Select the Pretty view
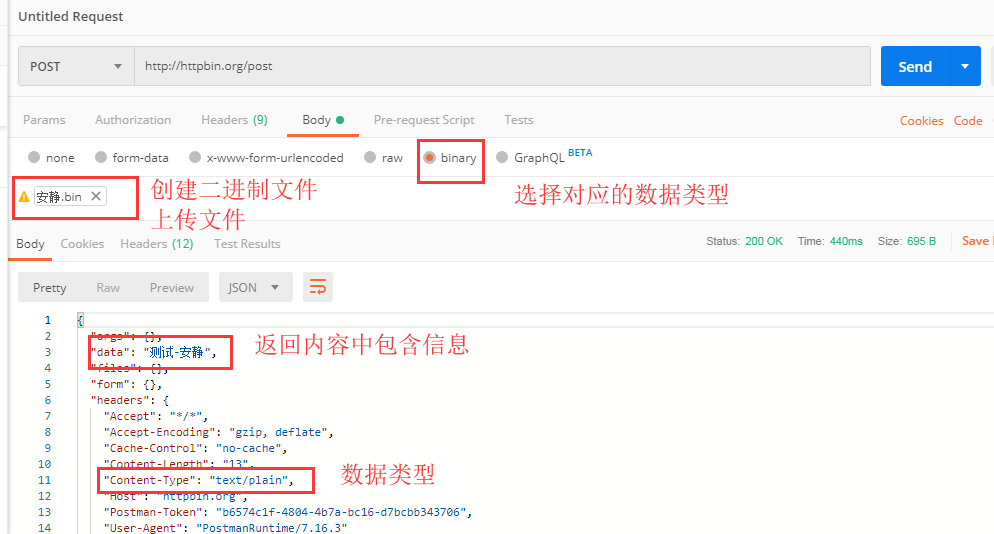 (49, 287)
